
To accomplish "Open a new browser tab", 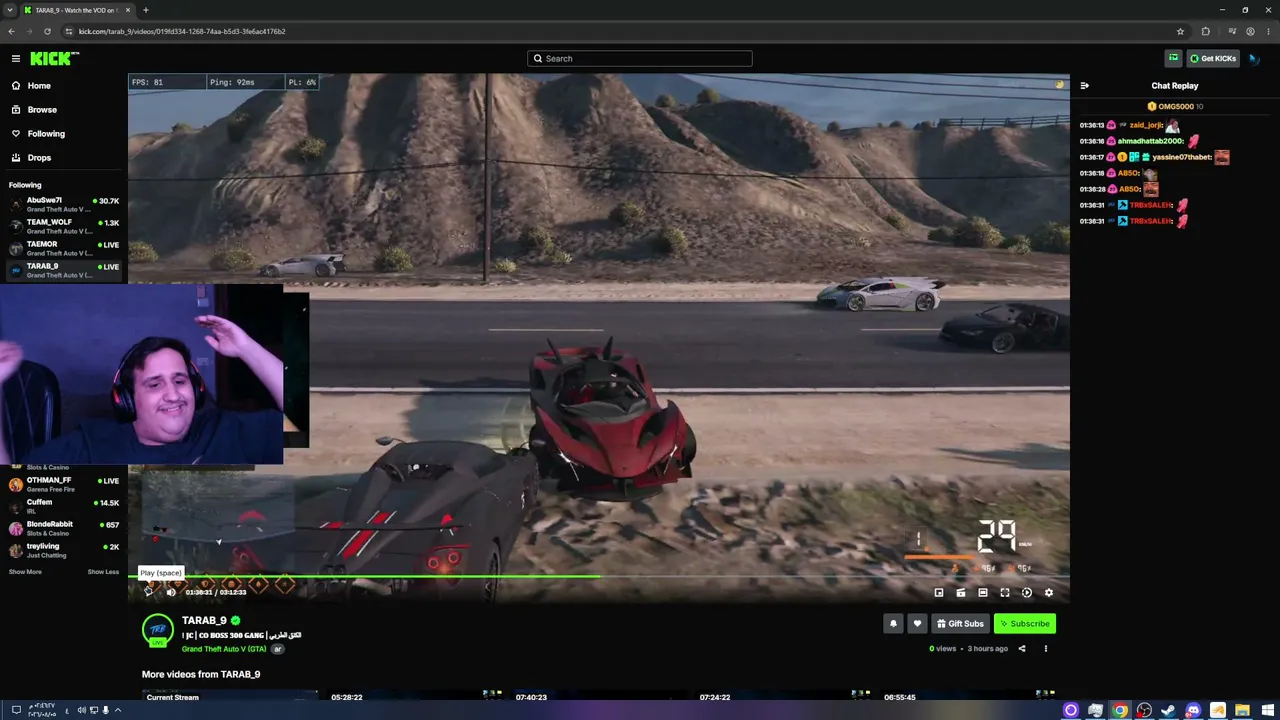I will 146,10.
